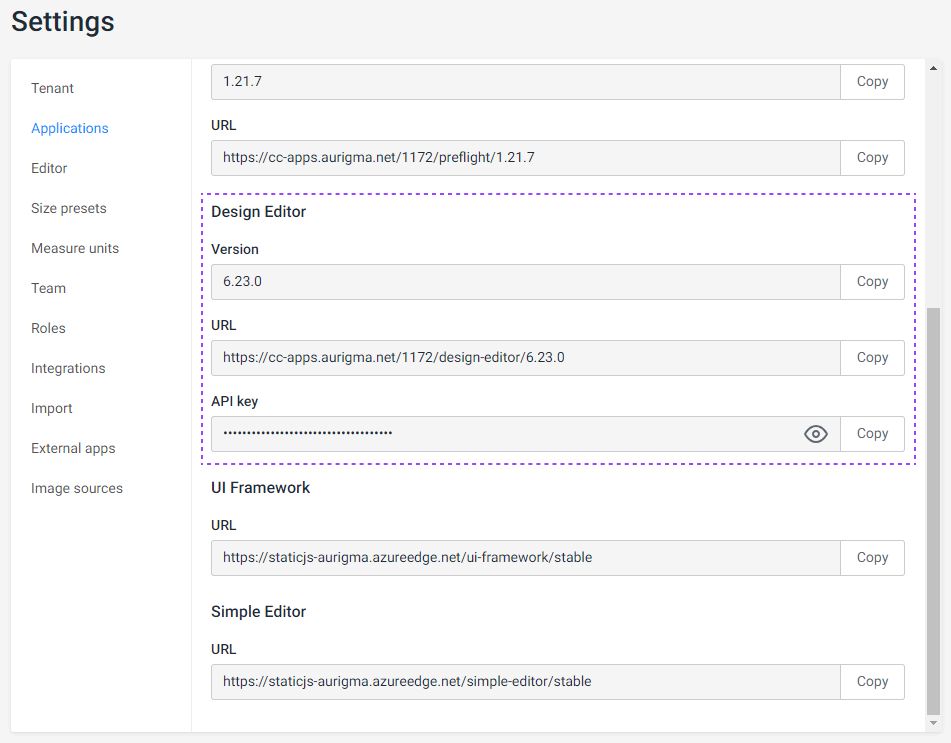Open the Tenant settings section
The image size is (951, 743).
(x=53, y=88)
